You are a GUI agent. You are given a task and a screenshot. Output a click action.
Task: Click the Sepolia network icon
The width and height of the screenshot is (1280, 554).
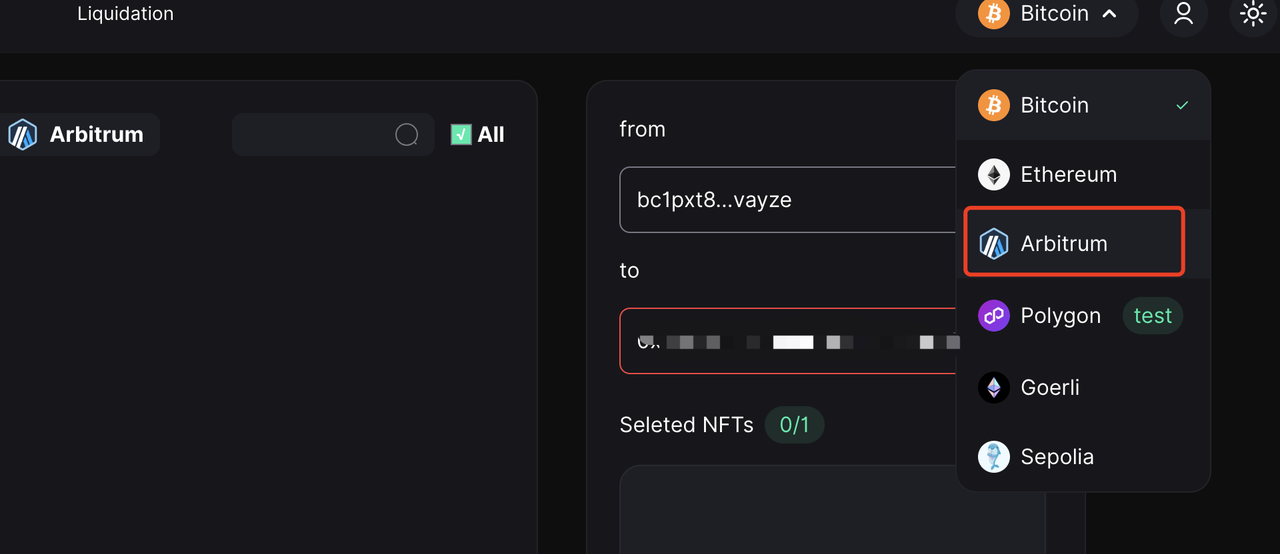click(x=994, y=457)
